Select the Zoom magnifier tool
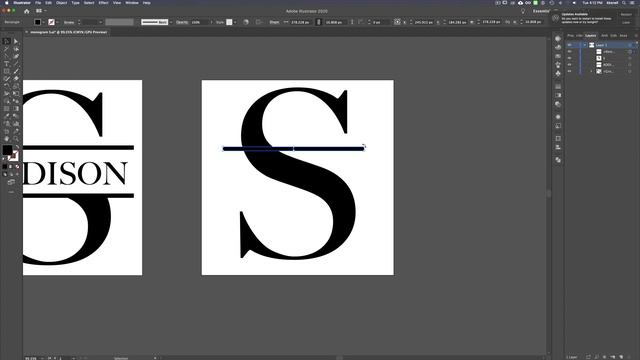Image resolution: width=640 pixels, height=360 pixels. tap(16, 139)
